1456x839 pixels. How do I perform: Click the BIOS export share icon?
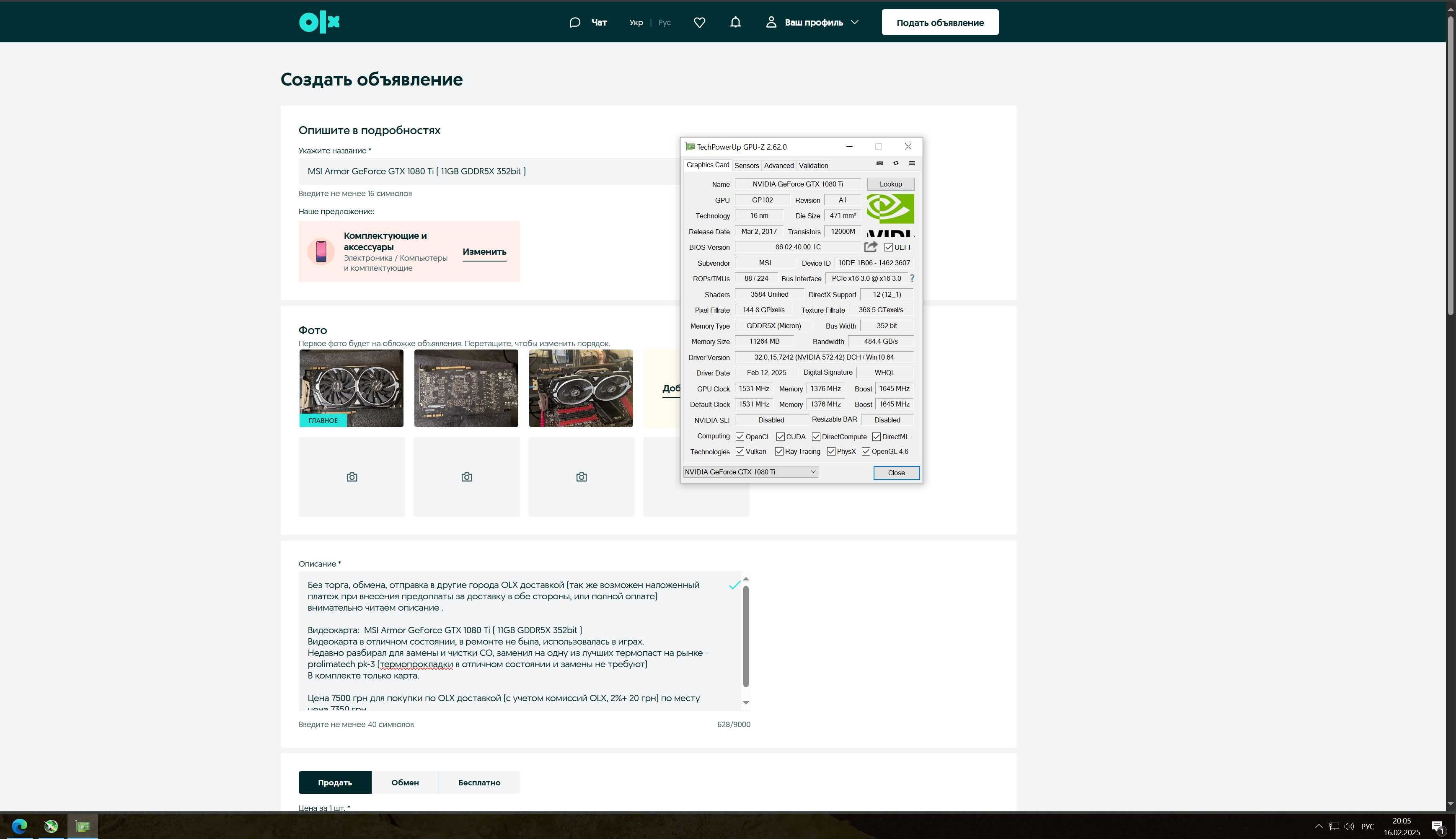point(871,246)
